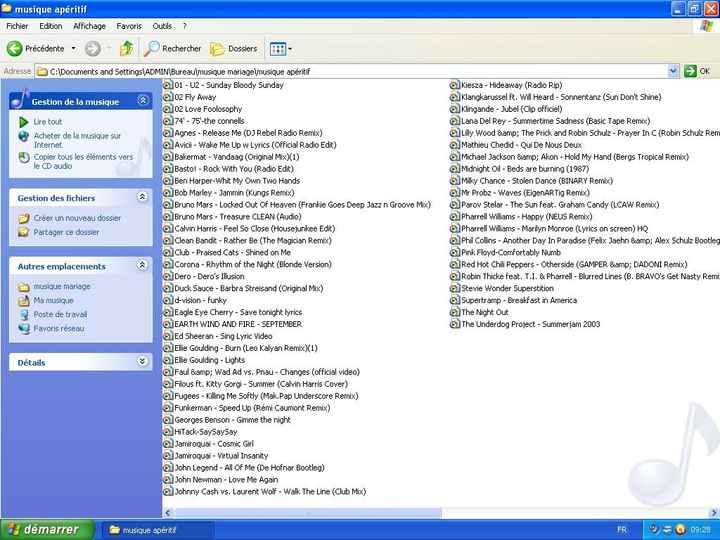Open the ? help menu

pyautogui.click(x=185, y=26)
